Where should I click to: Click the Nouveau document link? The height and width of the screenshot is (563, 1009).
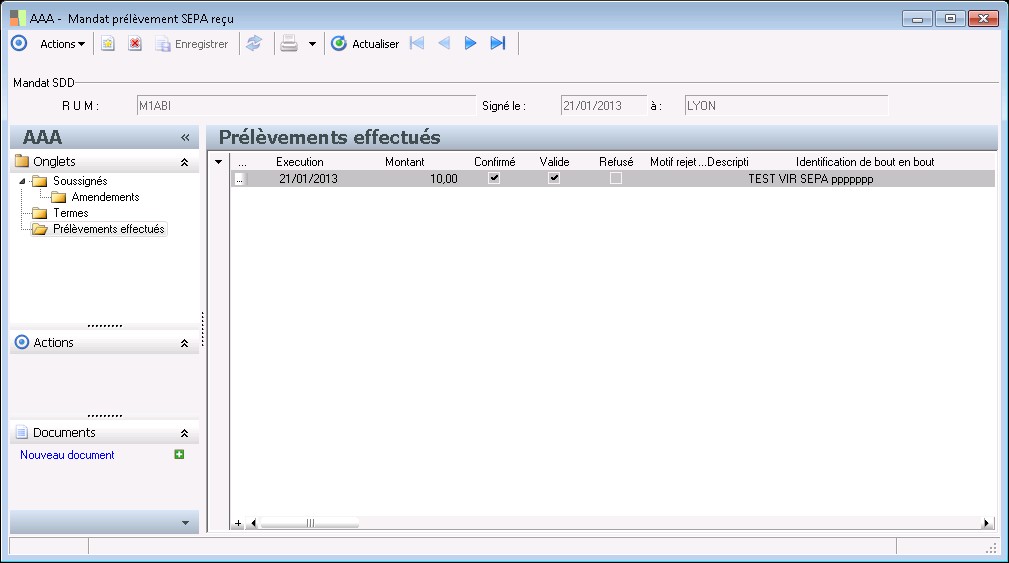coord(67,455)
